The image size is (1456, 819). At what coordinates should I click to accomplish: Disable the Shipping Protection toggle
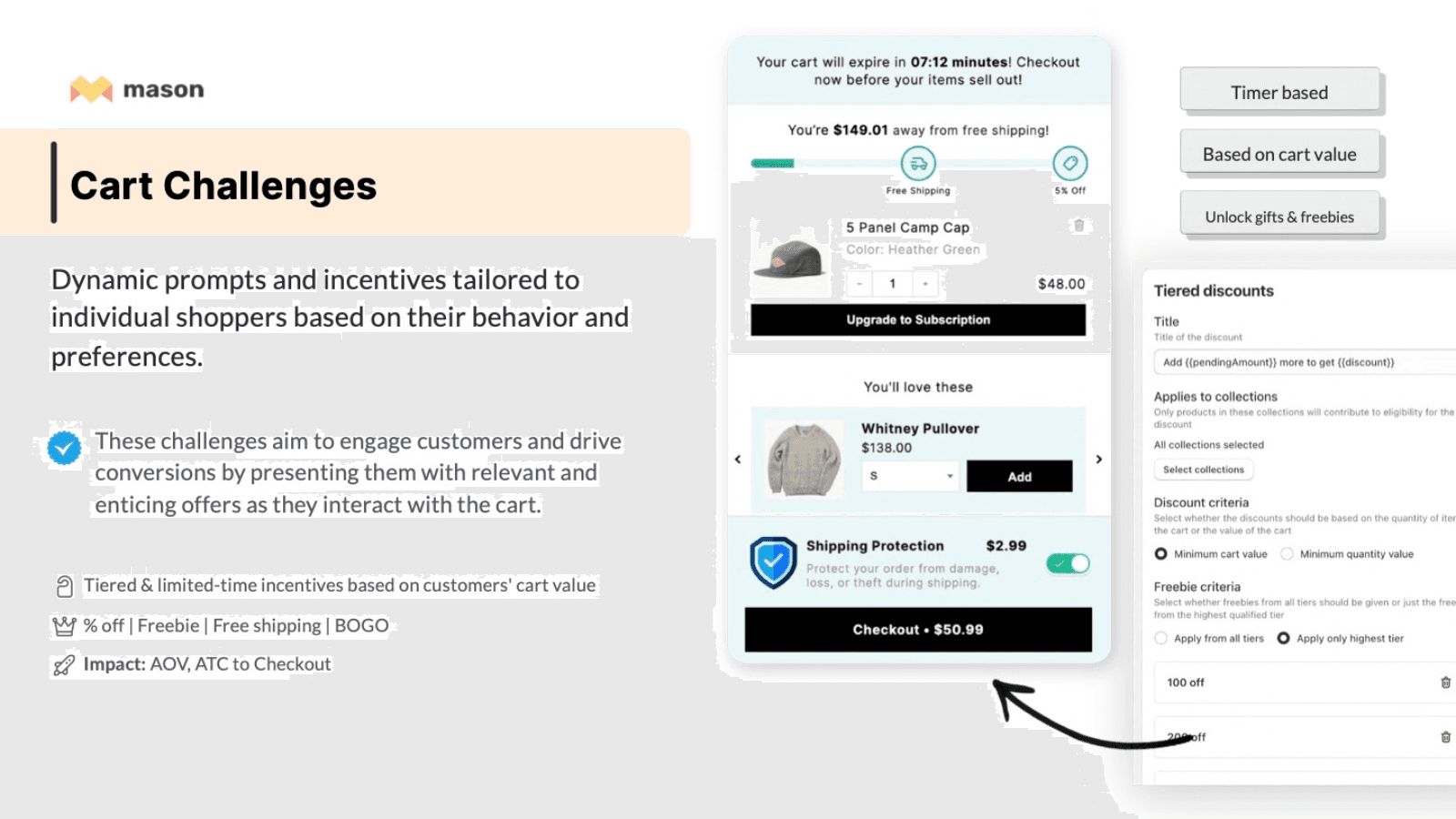(x=1068, y=563)
